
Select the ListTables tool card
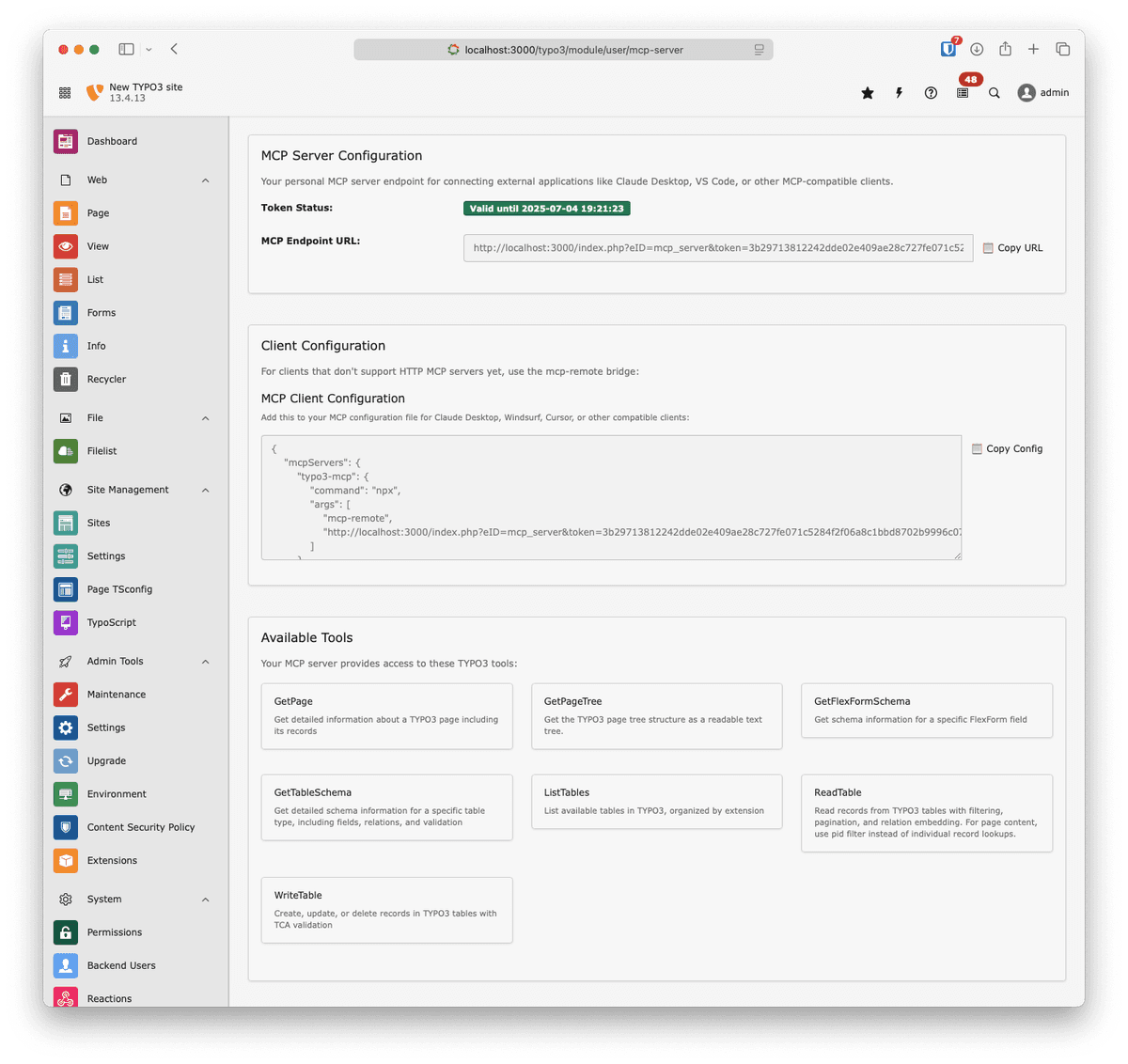click(x=657, y=802)
